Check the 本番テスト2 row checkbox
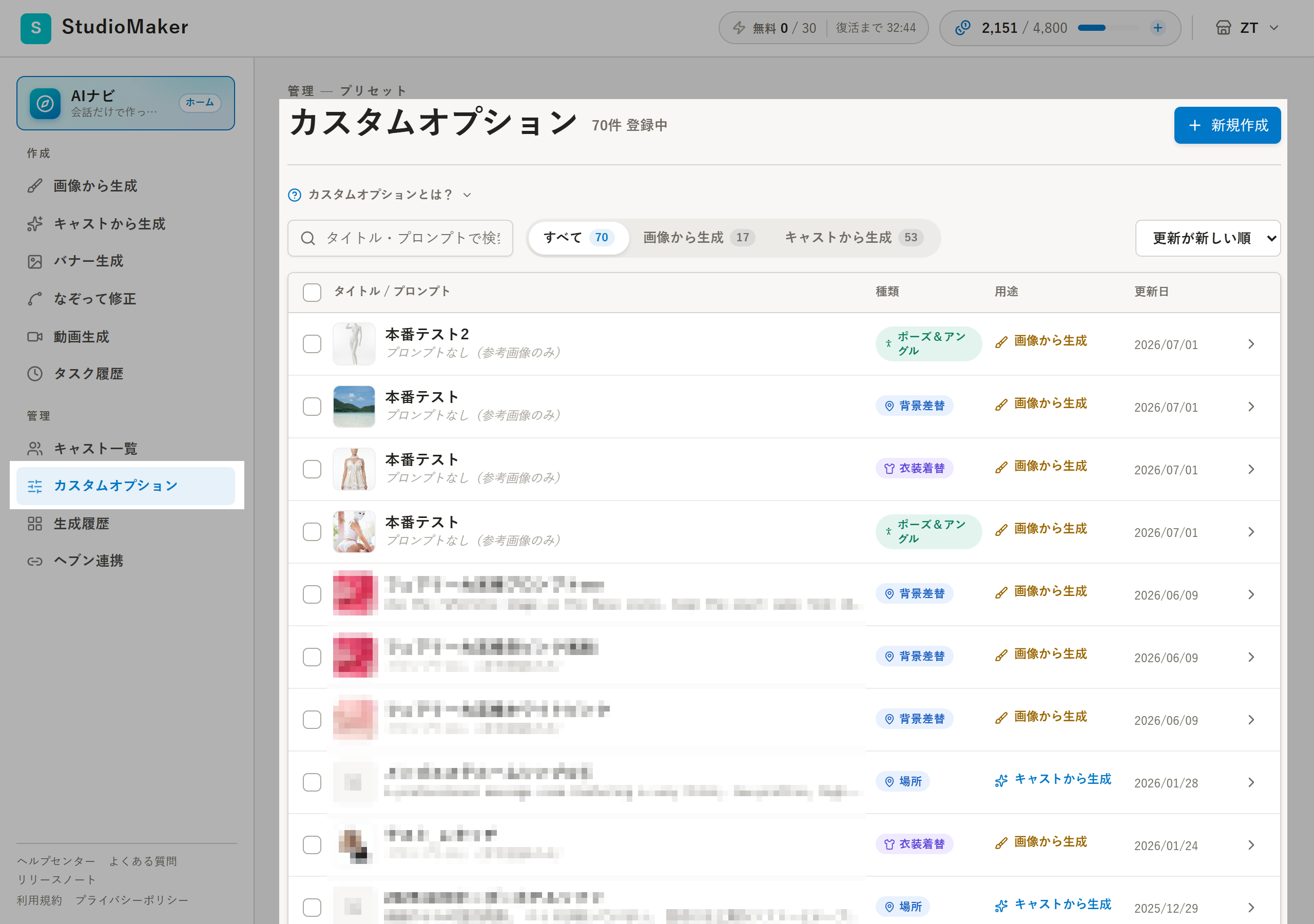 click(312, 344)
